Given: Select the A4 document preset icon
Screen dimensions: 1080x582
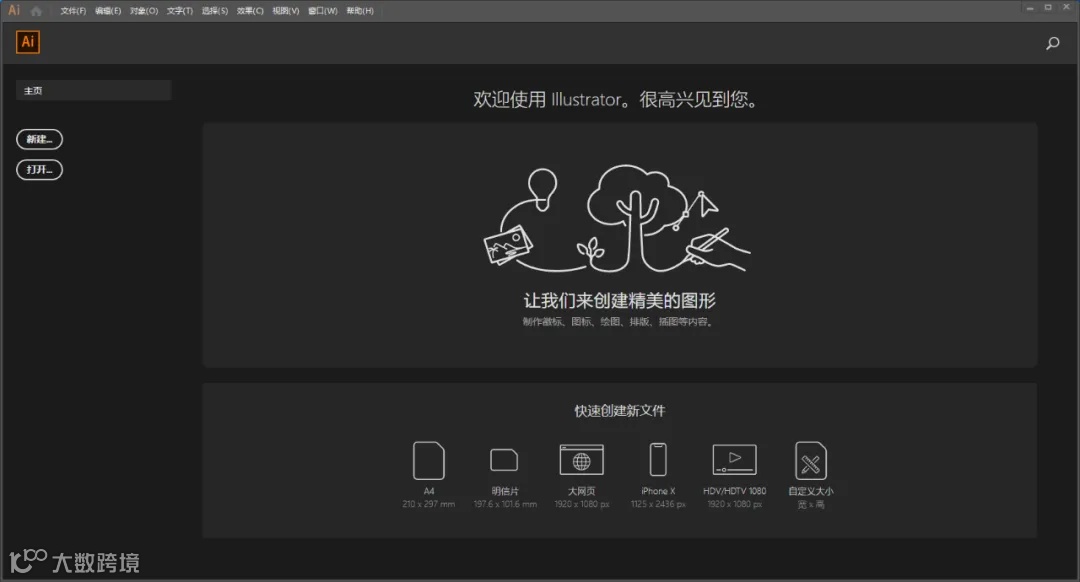Looking at the screenshot, I should tap(428, 460).
